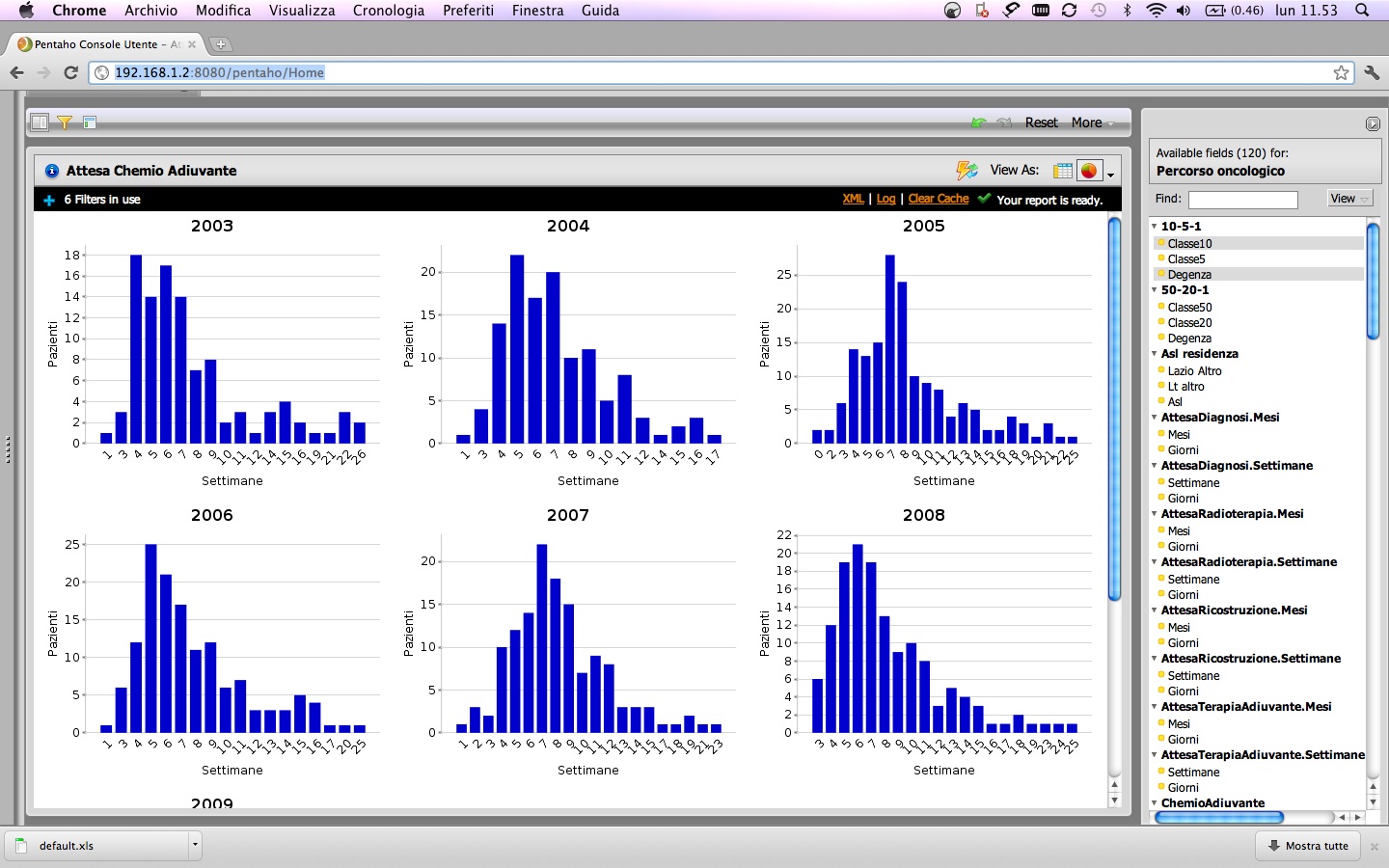Click the yellow funnel filter icon
1389x868 pixels.
[65, 122]
